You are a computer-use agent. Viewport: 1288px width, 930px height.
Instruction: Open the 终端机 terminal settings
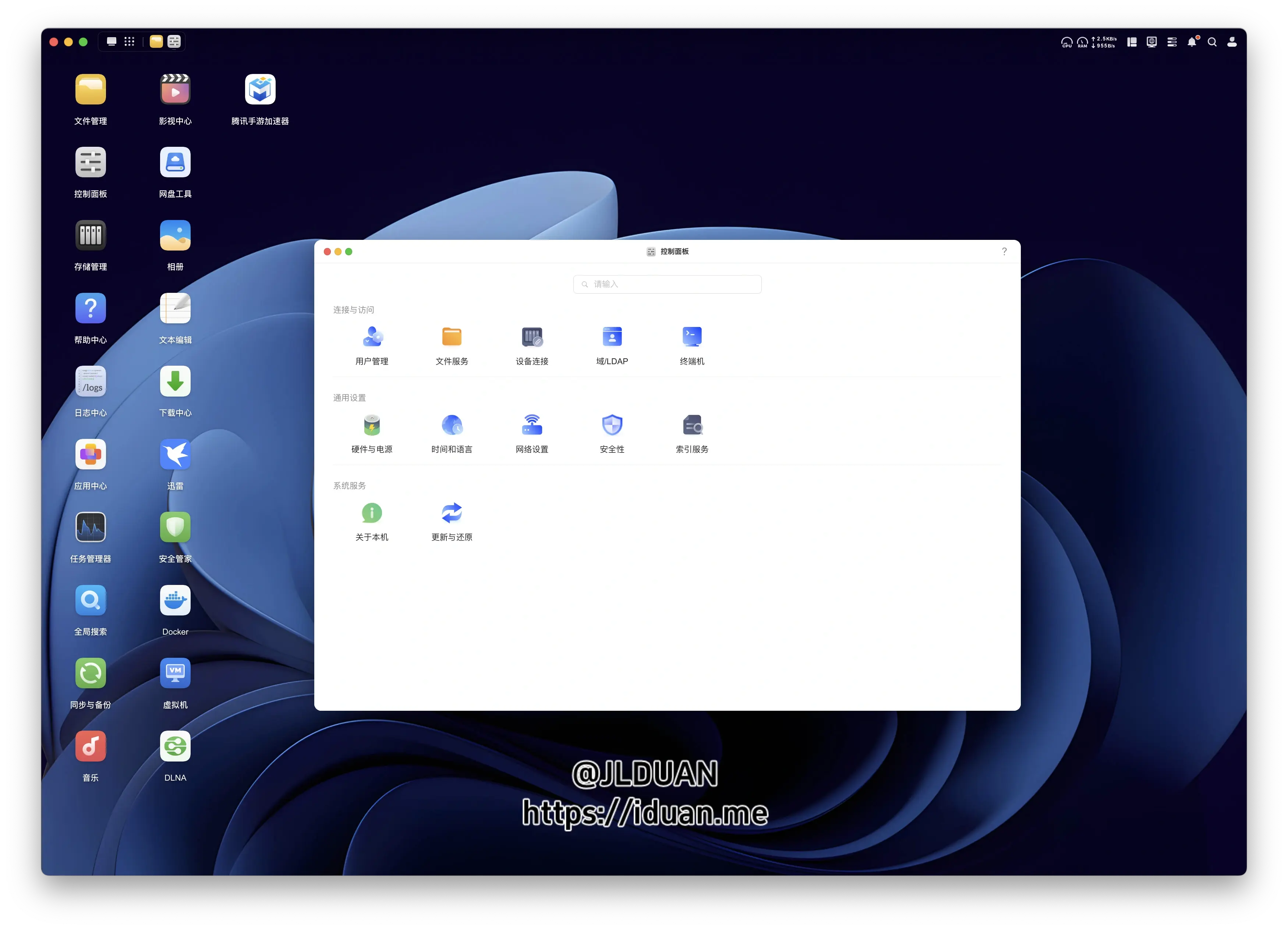click(x=692, y=337)
